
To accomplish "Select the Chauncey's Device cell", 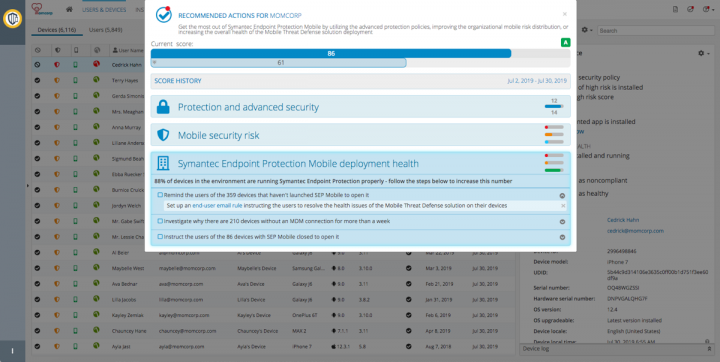I will 258,331.
